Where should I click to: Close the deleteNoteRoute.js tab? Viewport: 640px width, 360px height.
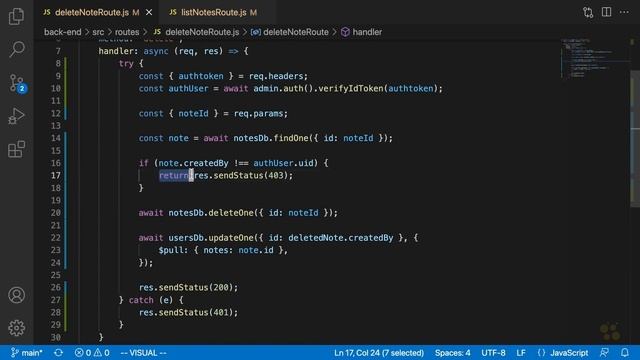click(x=149, y=13)
